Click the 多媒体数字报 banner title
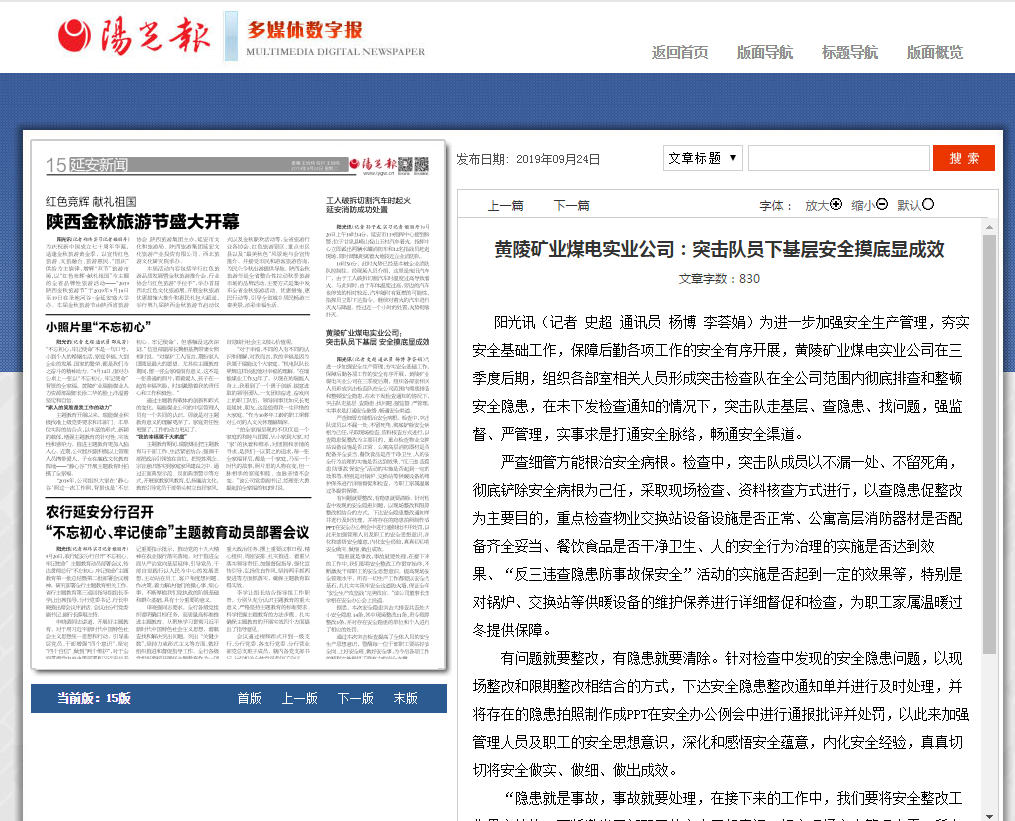 click(x=305, y=30)
